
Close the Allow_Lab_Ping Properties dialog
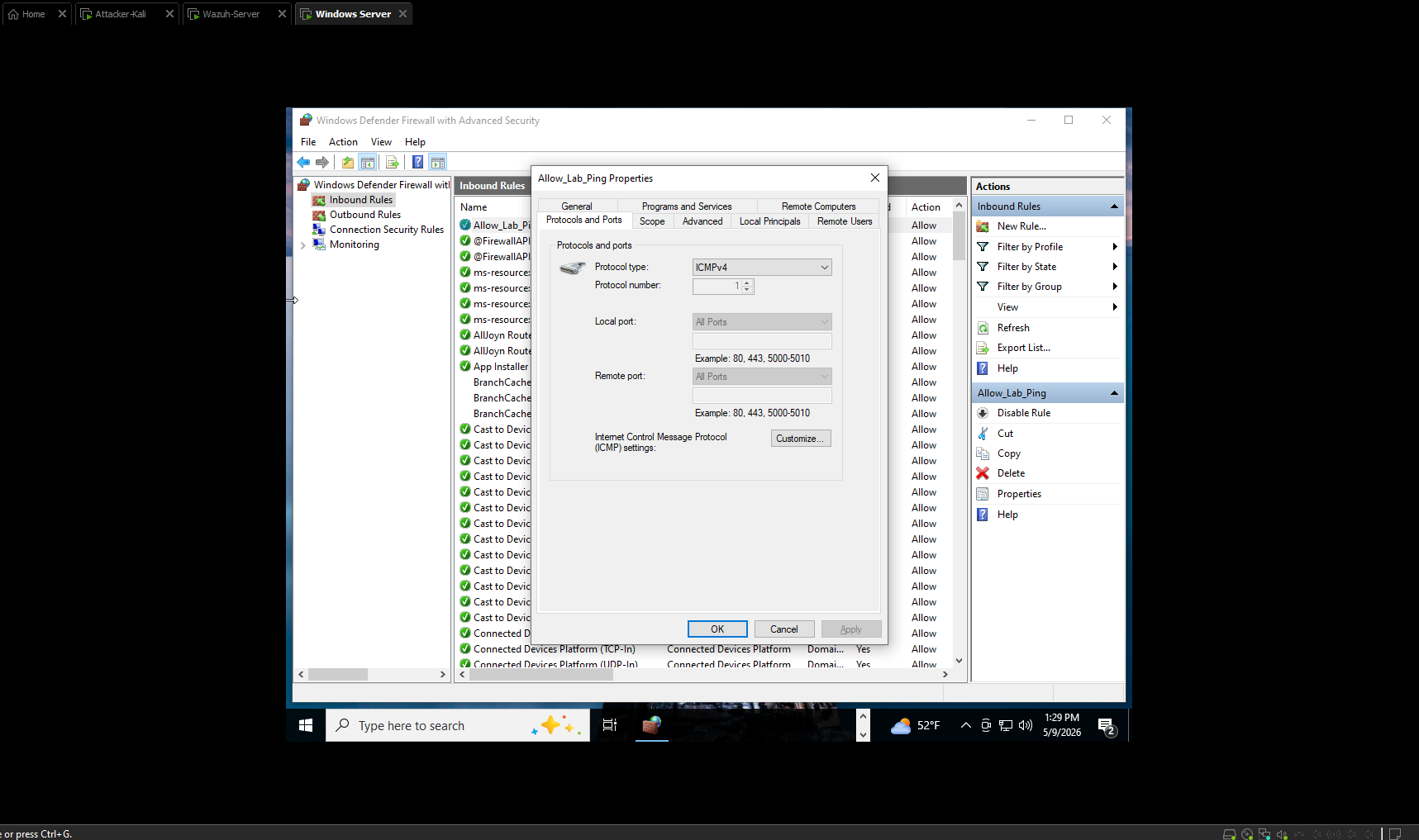[x=875, y=178]
